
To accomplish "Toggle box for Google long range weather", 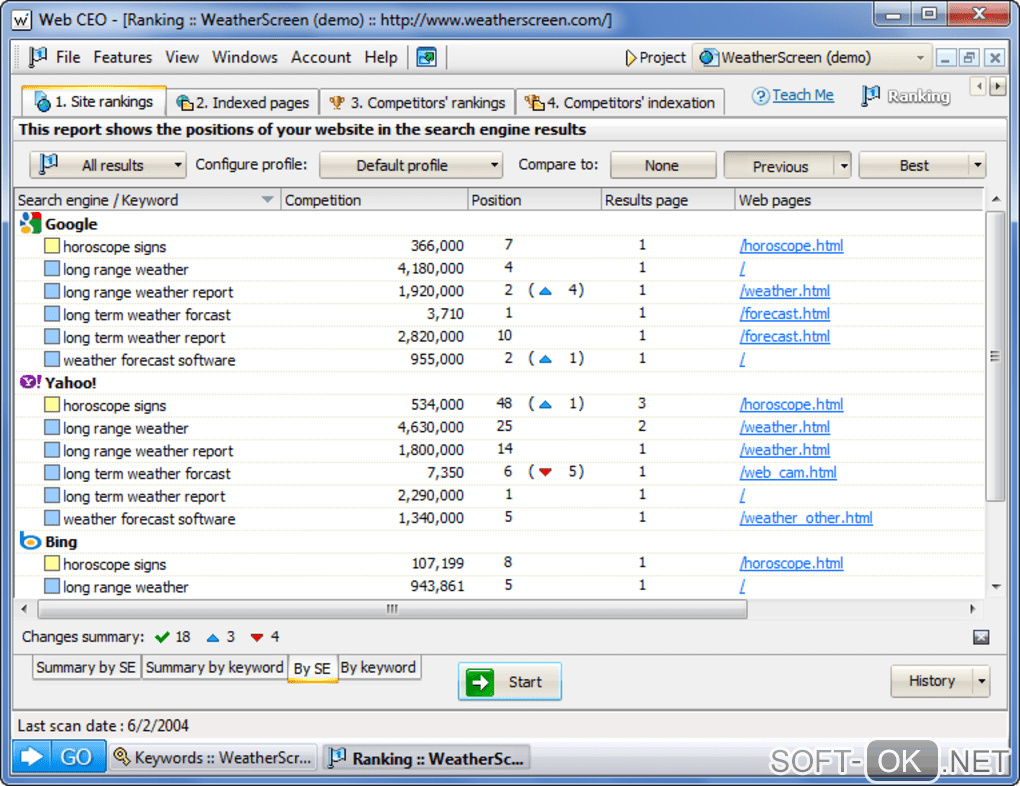I will coord(52,269).
